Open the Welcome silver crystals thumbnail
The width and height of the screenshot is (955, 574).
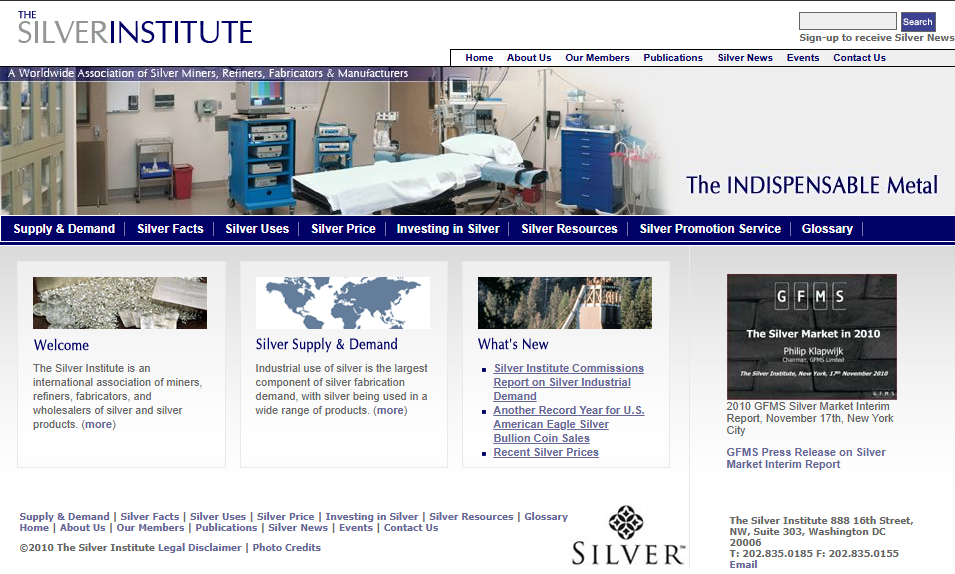120,303
